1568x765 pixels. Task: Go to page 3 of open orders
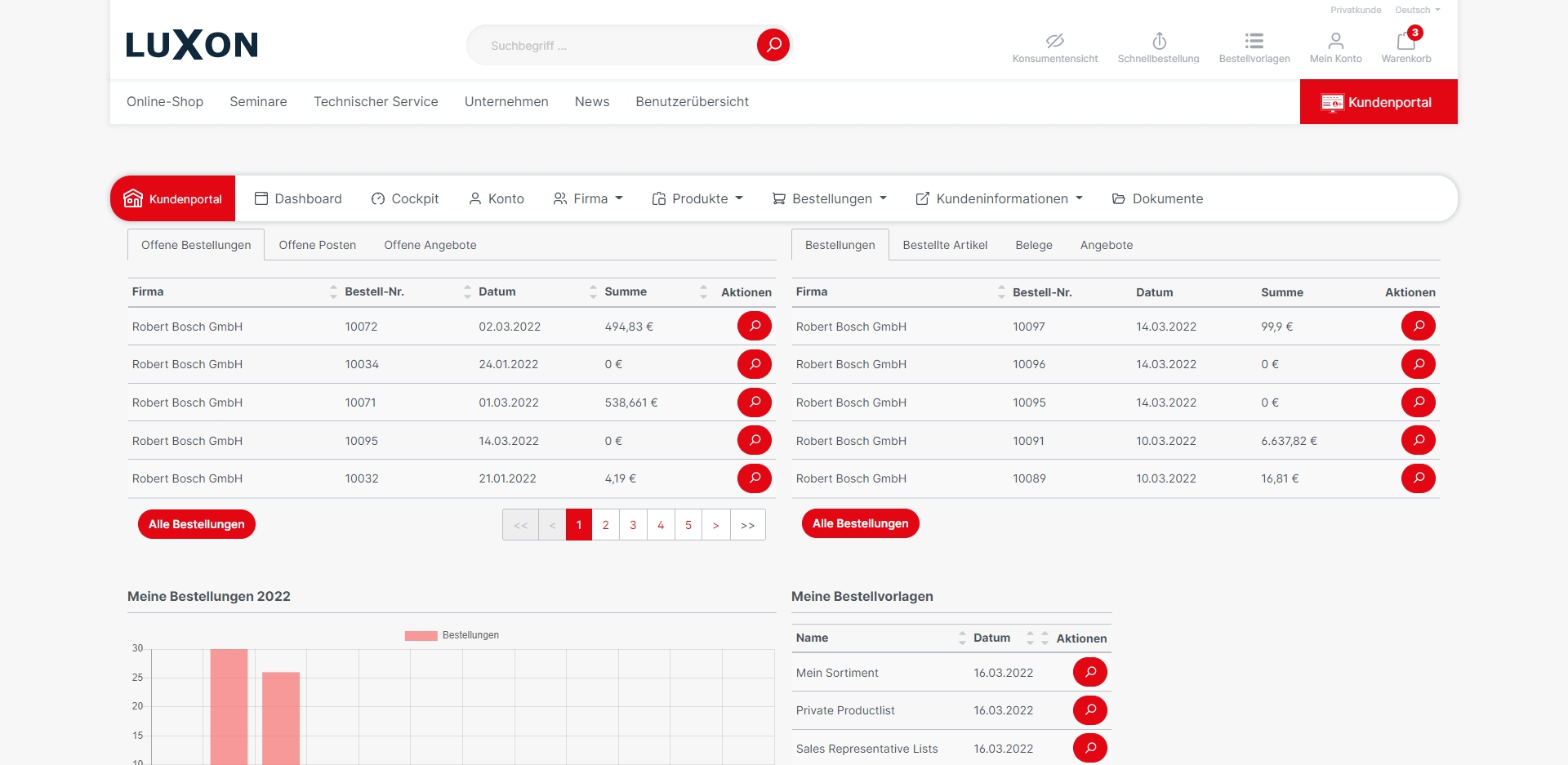point(633,525)
